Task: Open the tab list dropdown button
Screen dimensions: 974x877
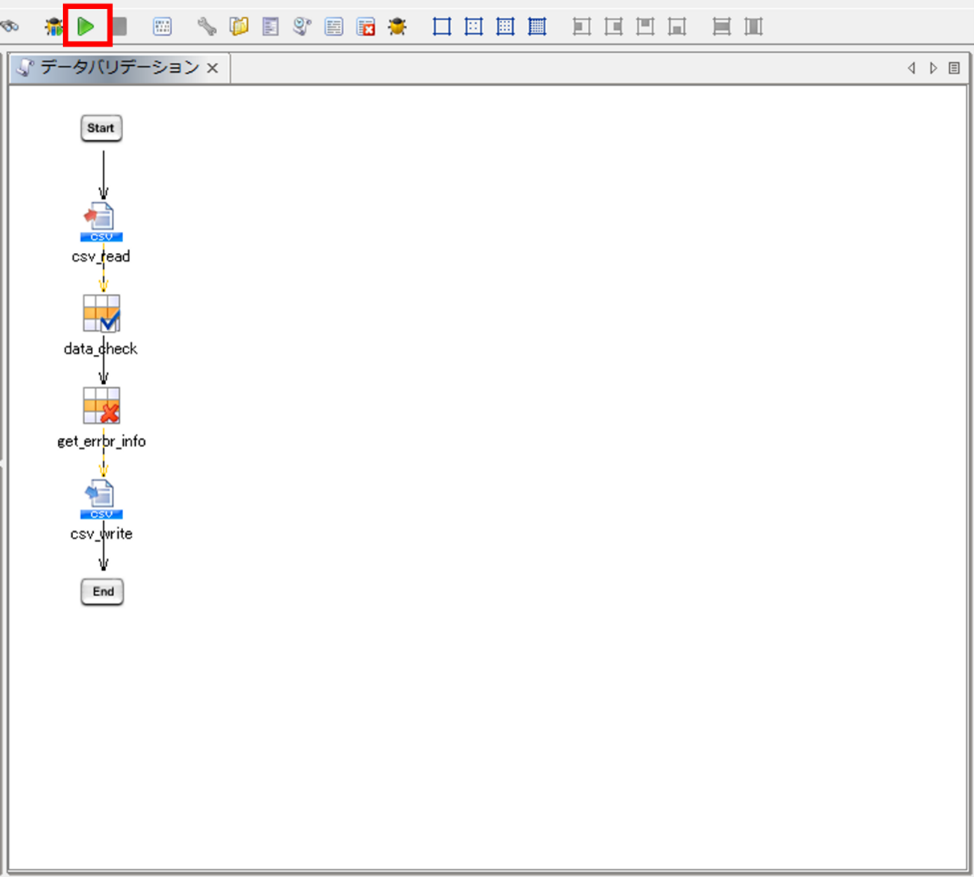Action: (954, 68)
